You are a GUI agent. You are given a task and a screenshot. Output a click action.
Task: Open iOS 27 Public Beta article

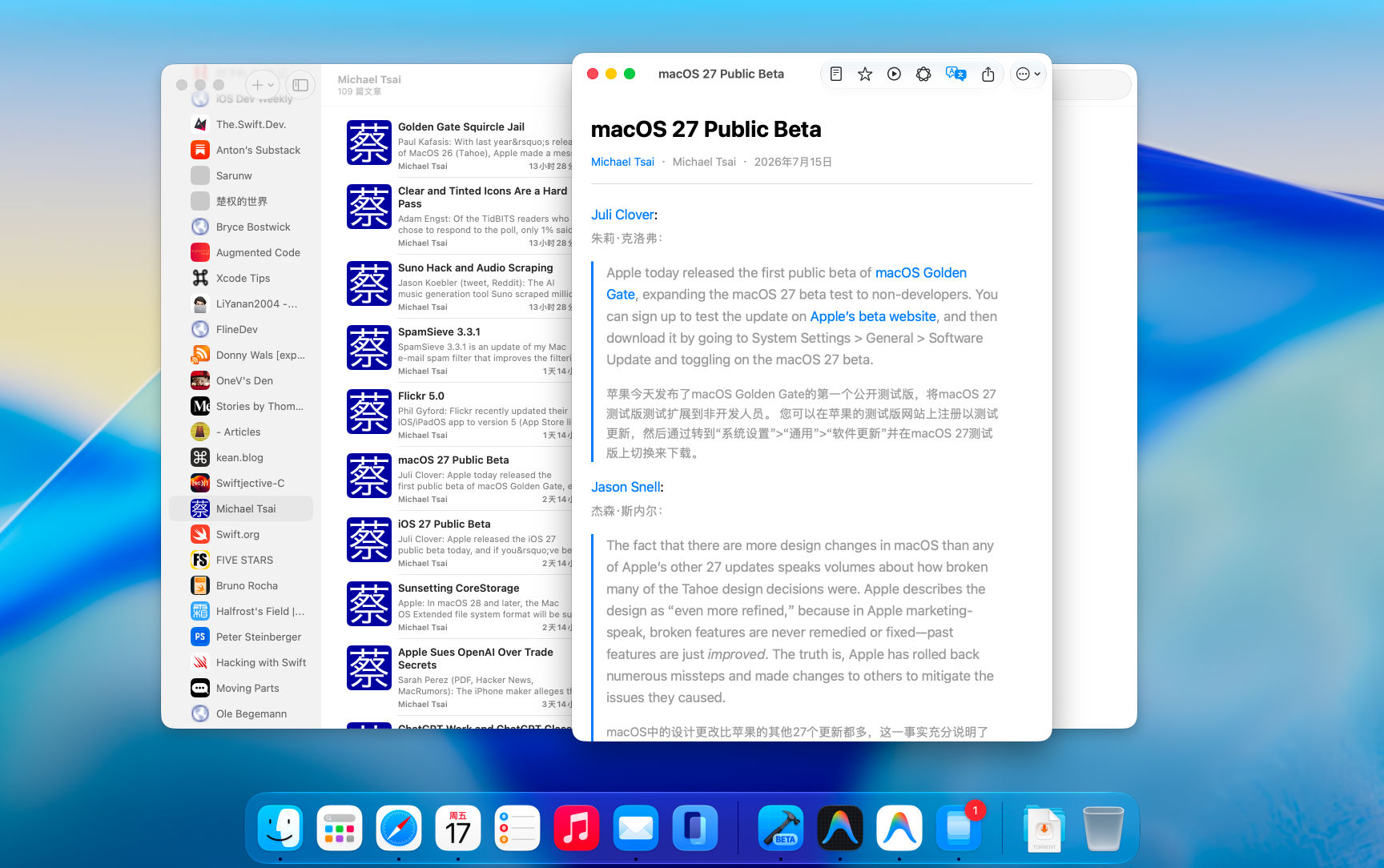(x=459, y=542)
